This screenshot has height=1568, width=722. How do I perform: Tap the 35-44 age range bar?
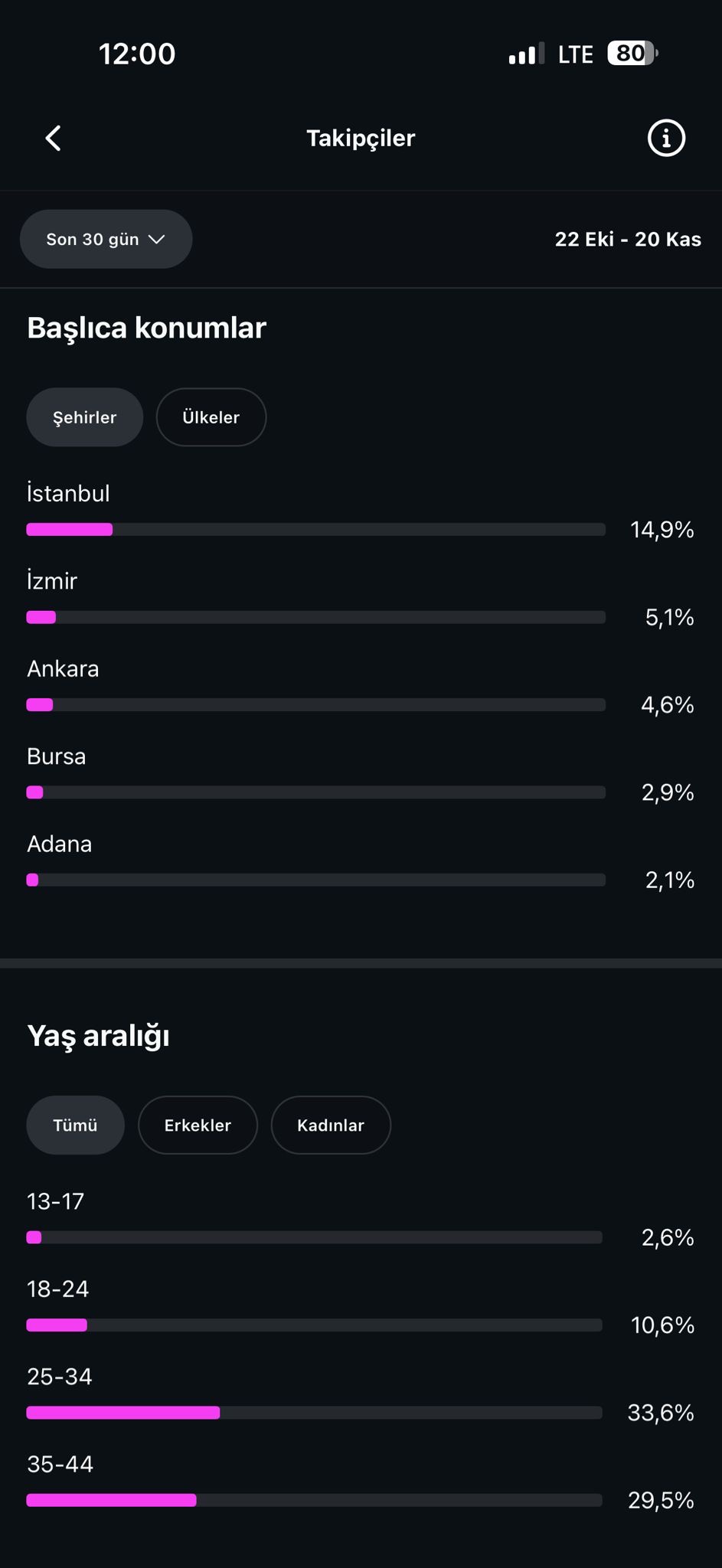point(314,1500)
